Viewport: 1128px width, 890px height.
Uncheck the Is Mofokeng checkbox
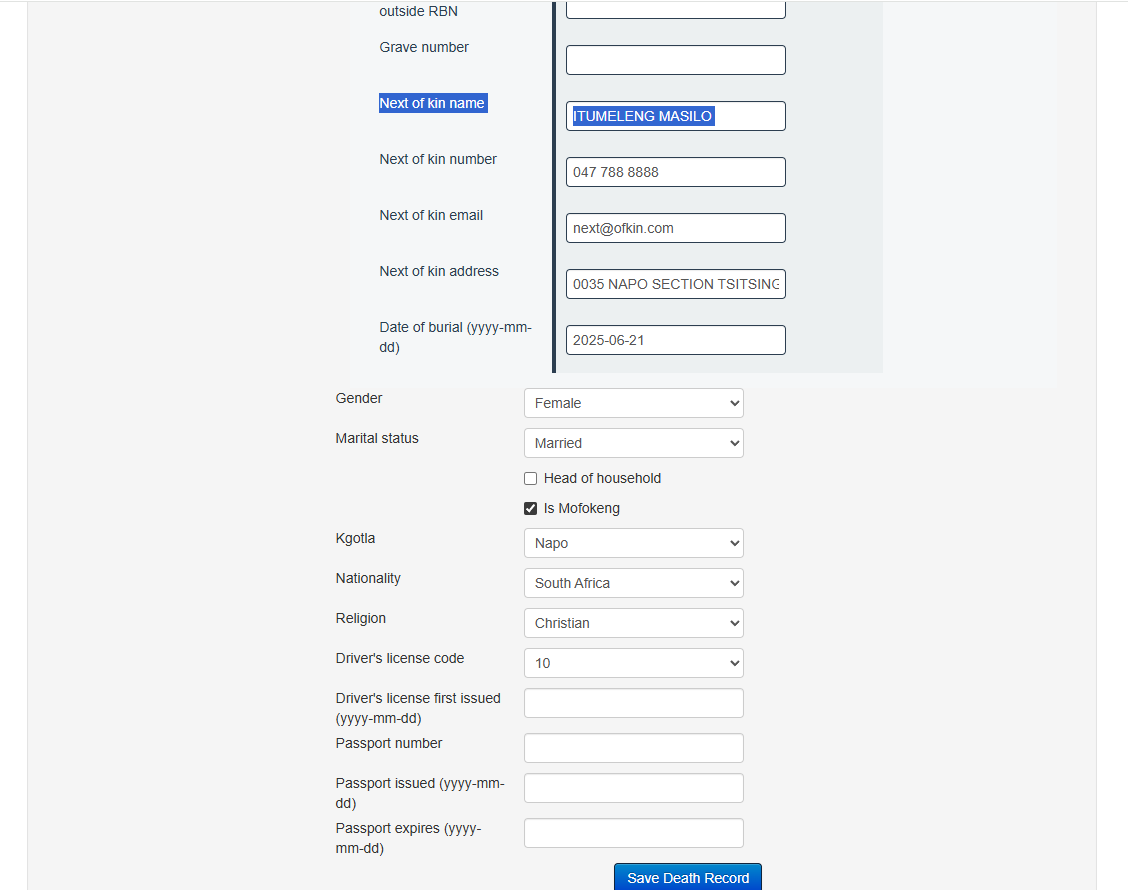coord(531,509)
